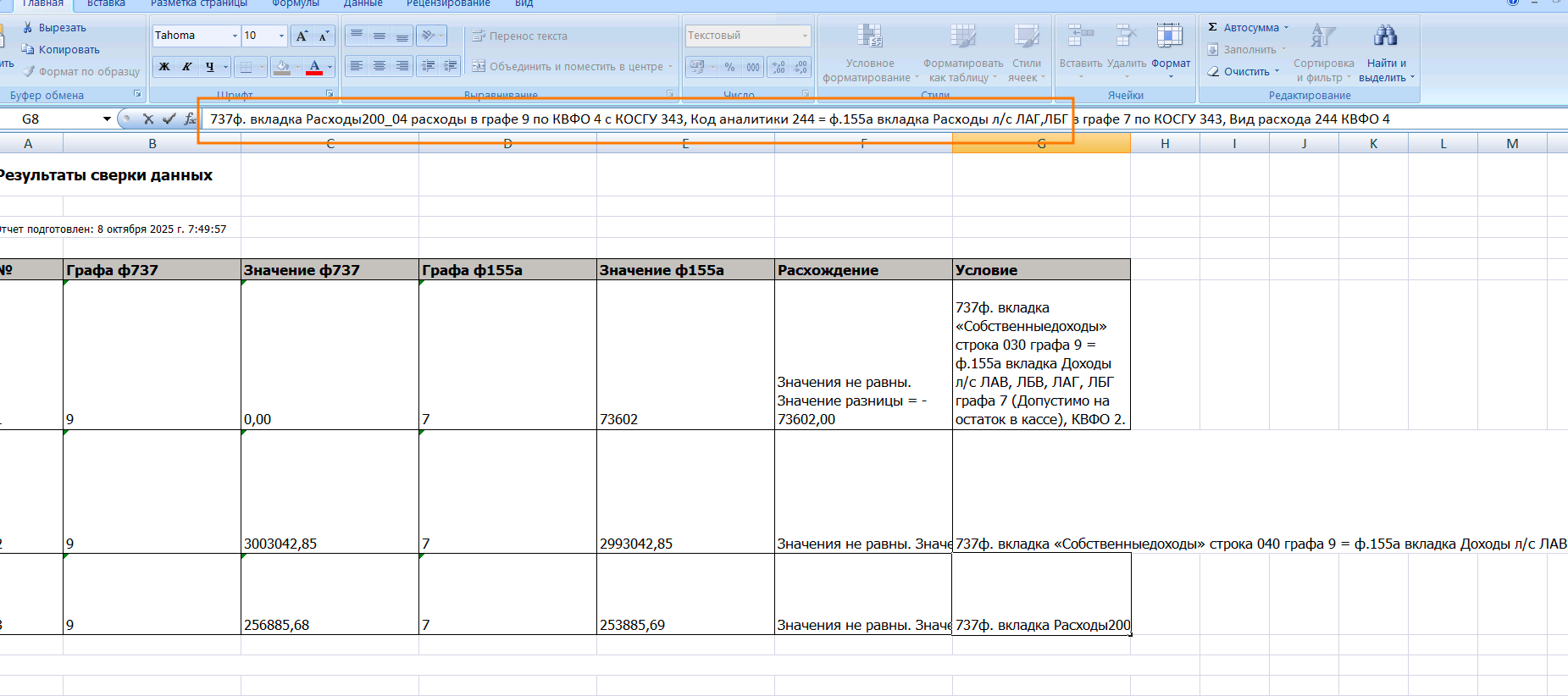The height and width of the screenshot is (696, 1568).
Task: Increase font size with the large A button
Action: (x=302, y=36)
